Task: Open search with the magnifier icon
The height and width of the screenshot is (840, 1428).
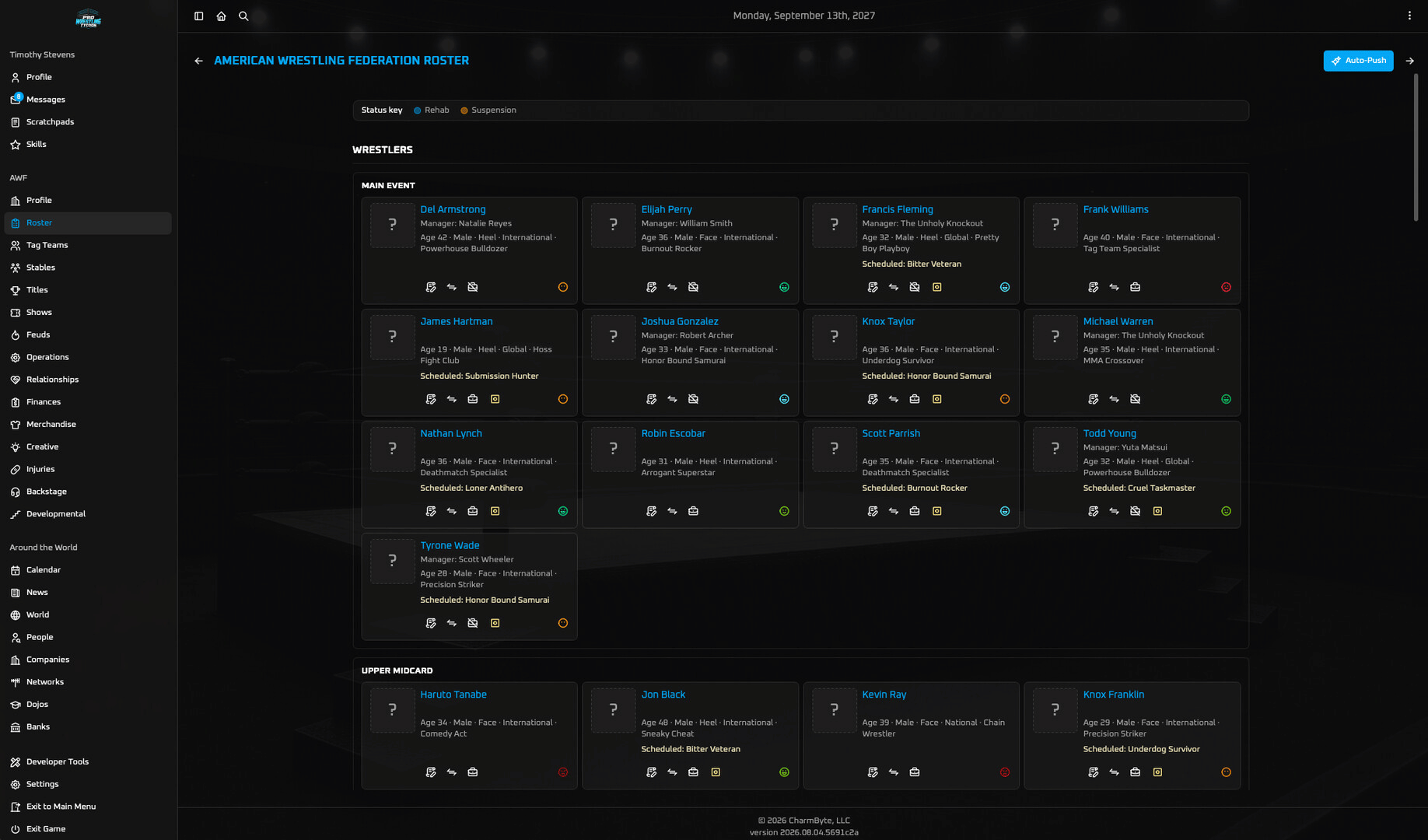Action: (243, 16)
